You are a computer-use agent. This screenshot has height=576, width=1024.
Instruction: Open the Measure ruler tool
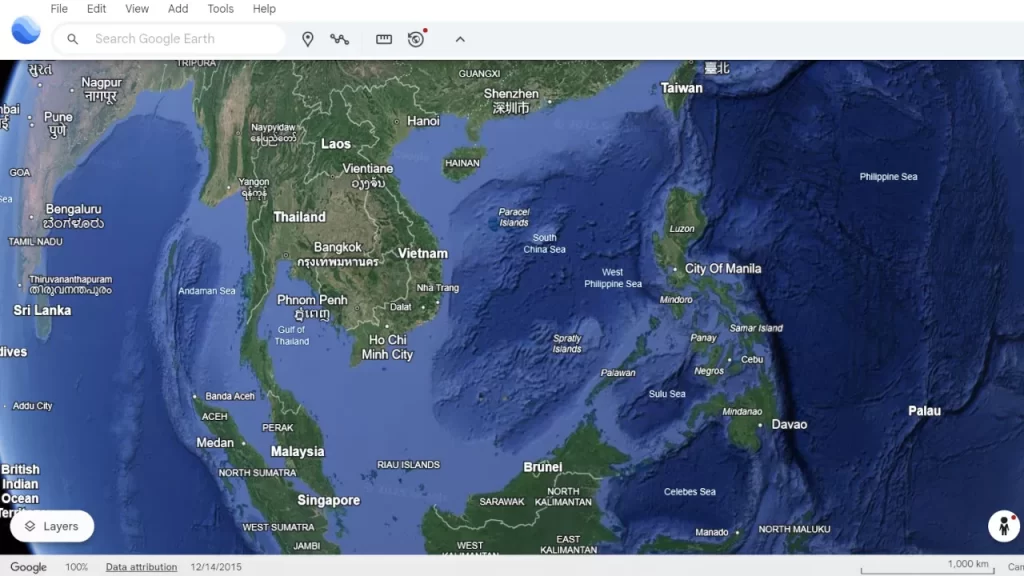tap(384, 39)
